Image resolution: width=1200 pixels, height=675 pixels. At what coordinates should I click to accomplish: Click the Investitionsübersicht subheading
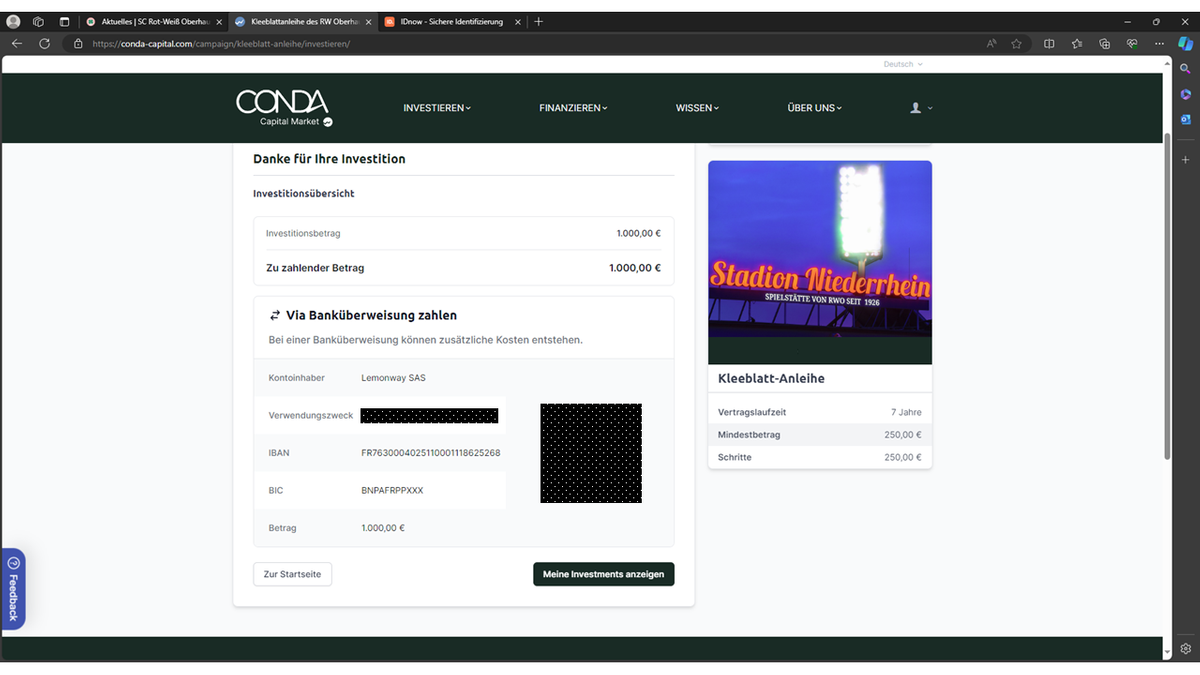[x=304, y=193]
